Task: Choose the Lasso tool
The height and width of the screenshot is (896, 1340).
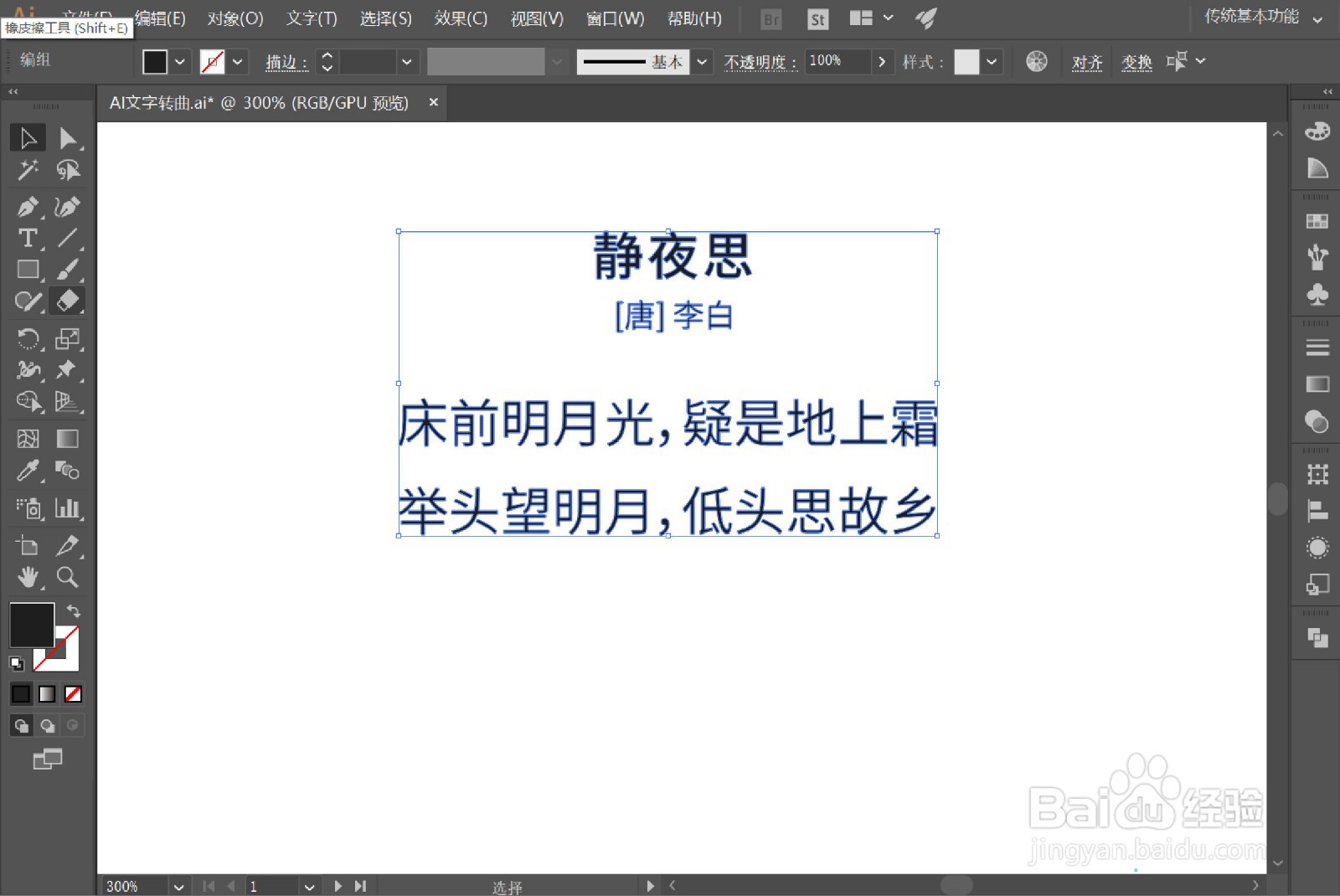Action: coord(68,170)
